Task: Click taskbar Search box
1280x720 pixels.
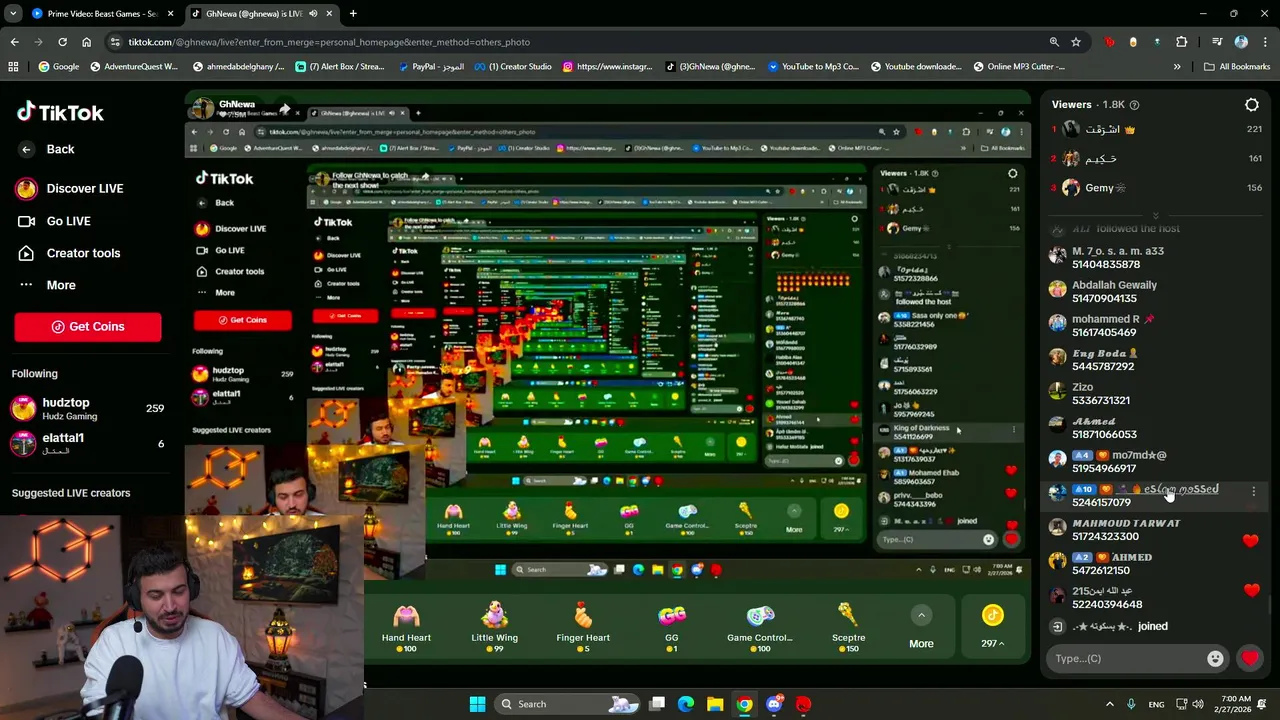Action: coord(568,704)
